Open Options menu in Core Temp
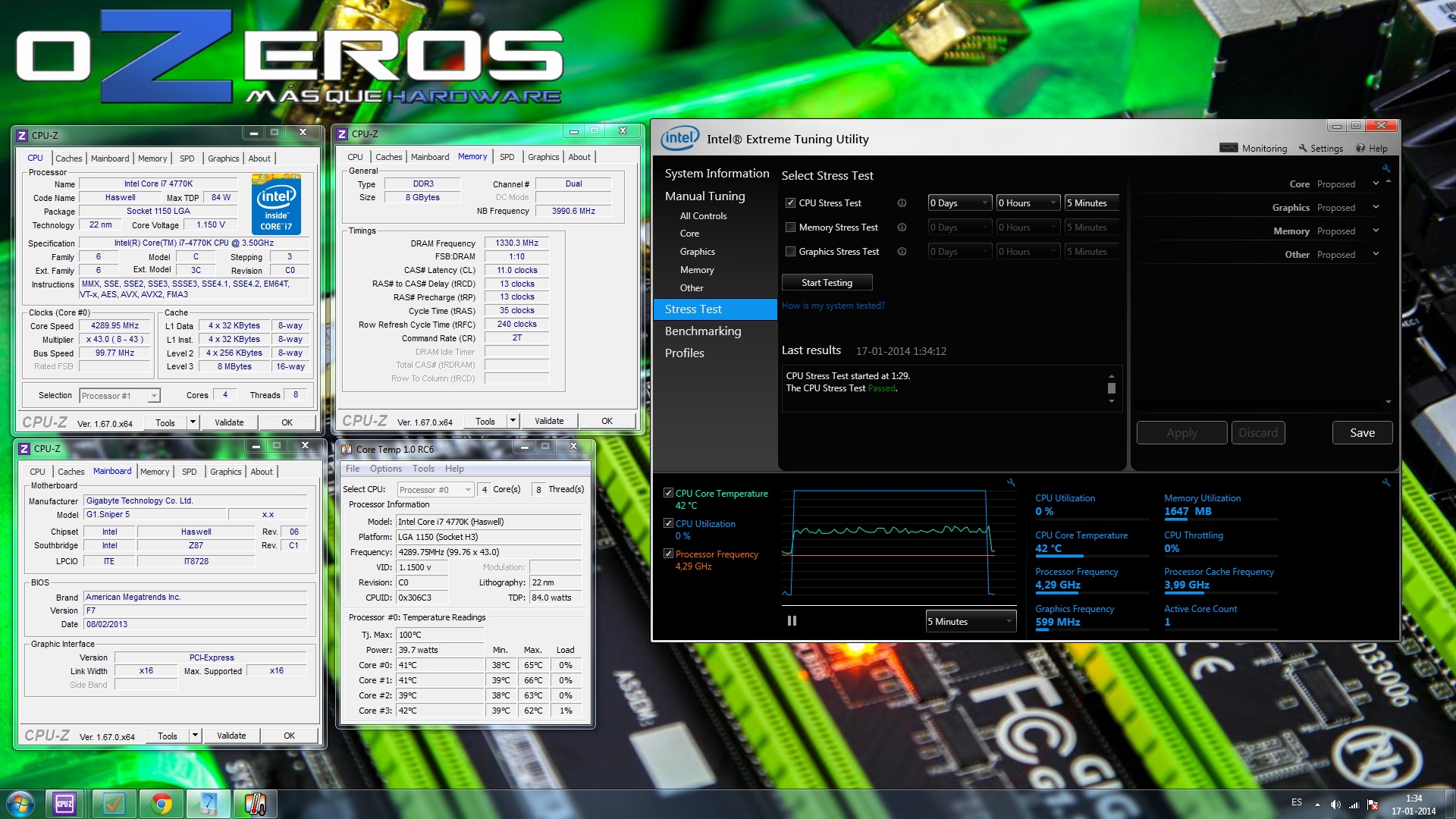Viewport: 1456px width, 819px height. 386,469
